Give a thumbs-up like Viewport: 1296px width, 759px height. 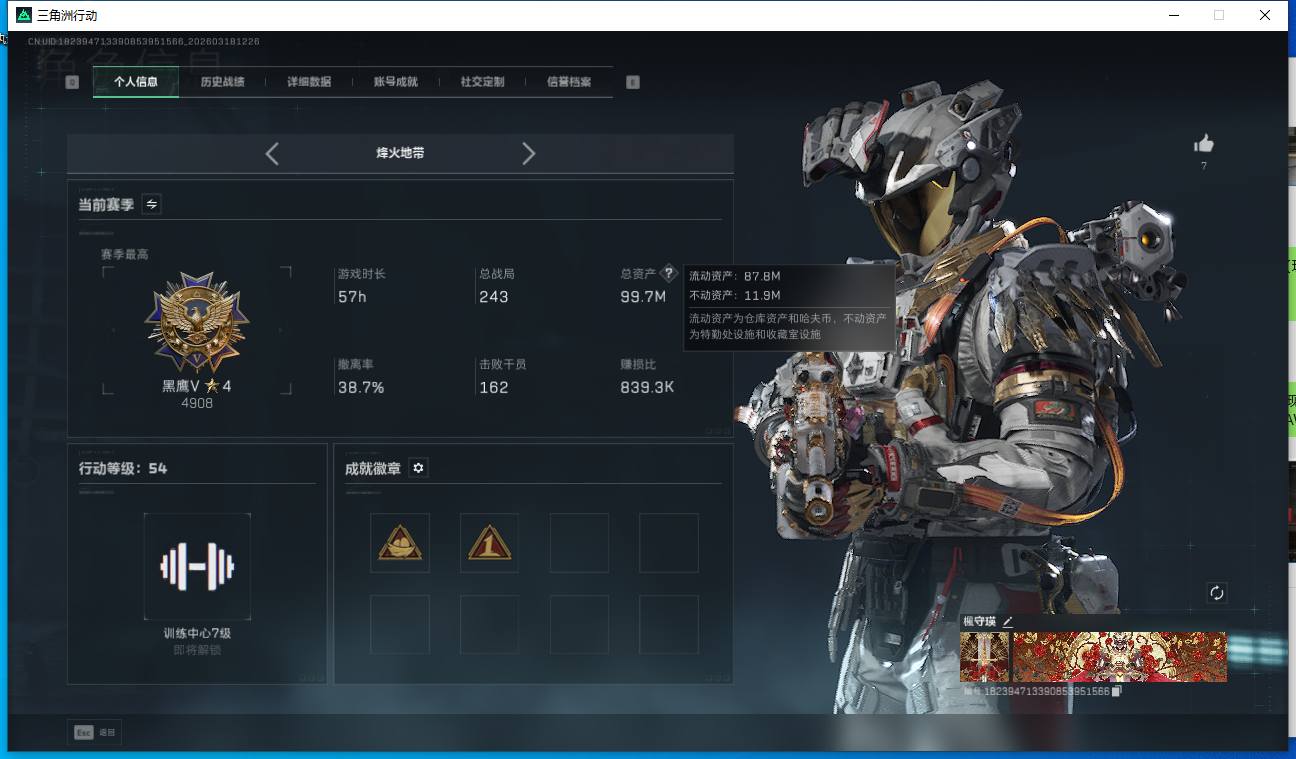pos(1204,144)
